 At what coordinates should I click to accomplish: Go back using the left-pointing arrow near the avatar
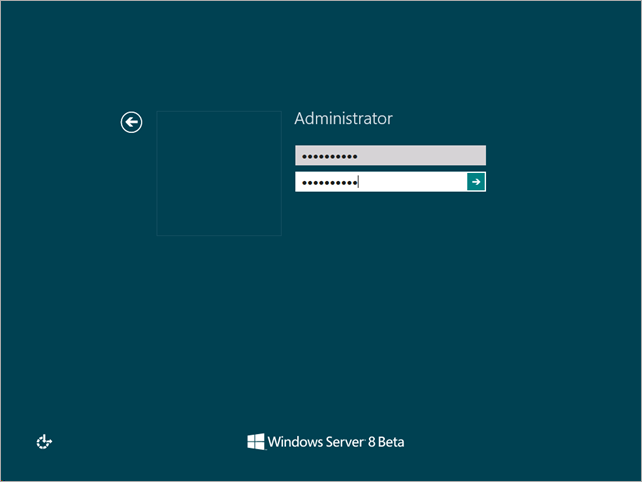(131, 122)
